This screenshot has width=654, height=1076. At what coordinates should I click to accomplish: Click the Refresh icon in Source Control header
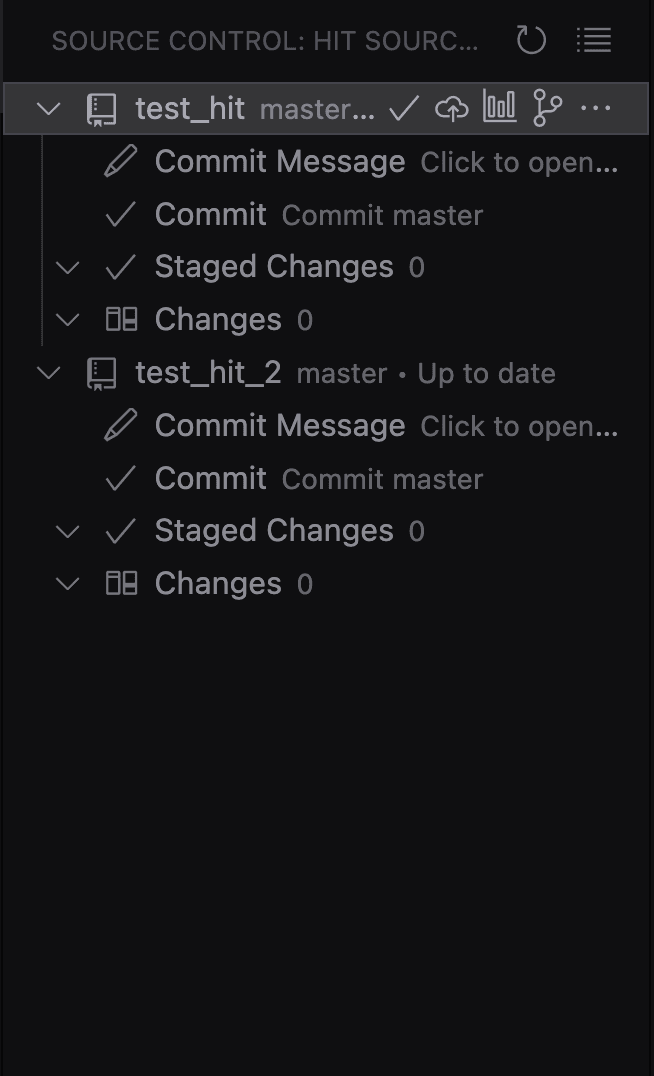click(531, 40)
